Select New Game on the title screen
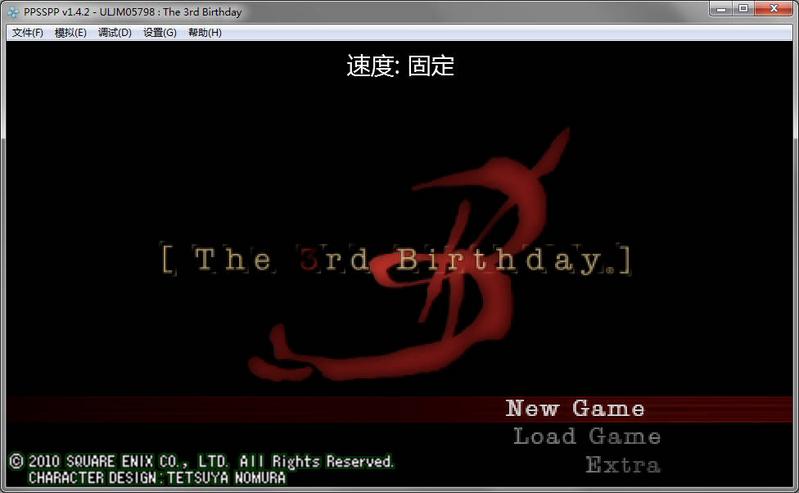This screenshot has width=799, height=493. coord(575,408)
